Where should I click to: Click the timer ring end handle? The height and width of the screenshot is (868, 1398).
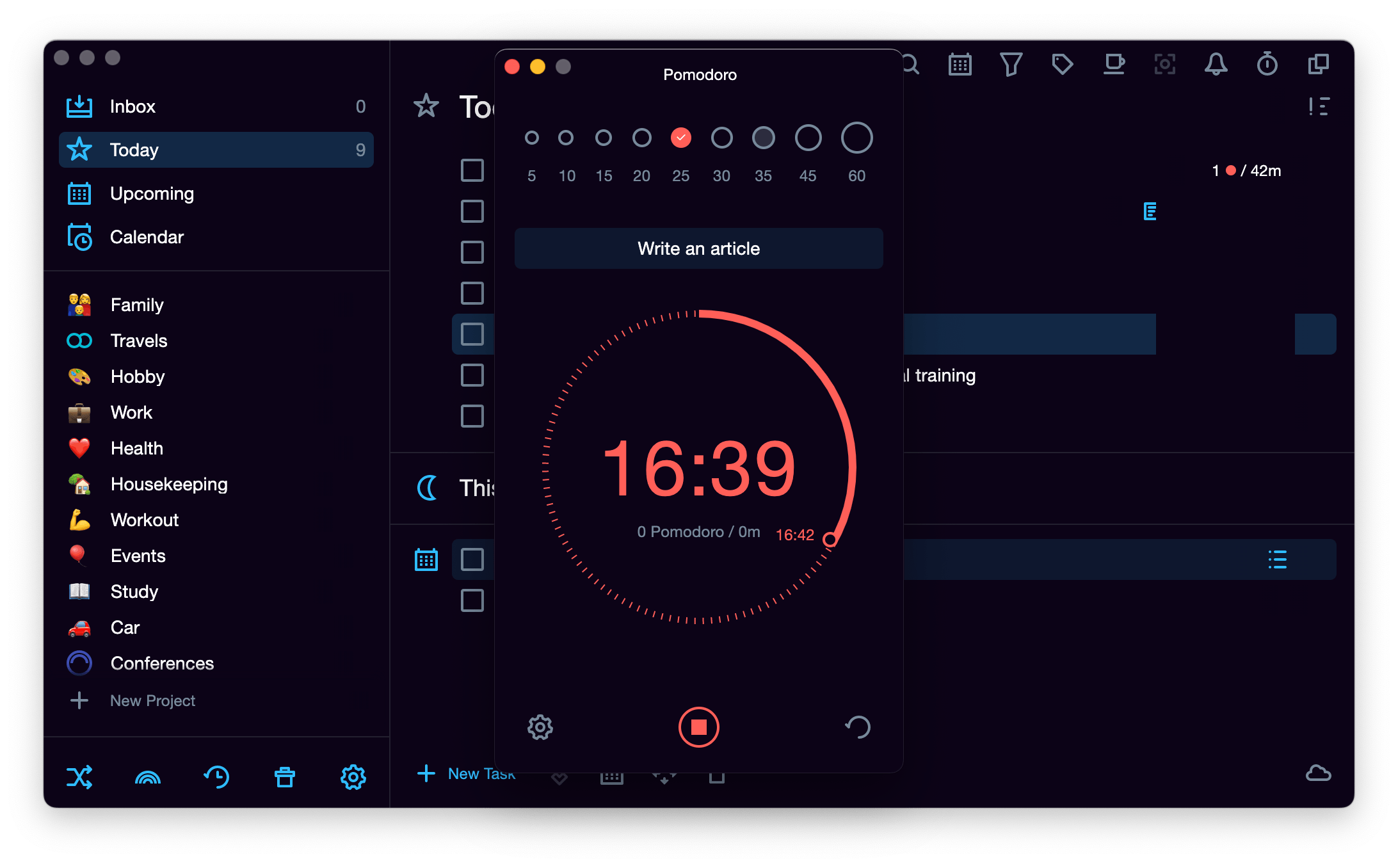tap(830, 540)
